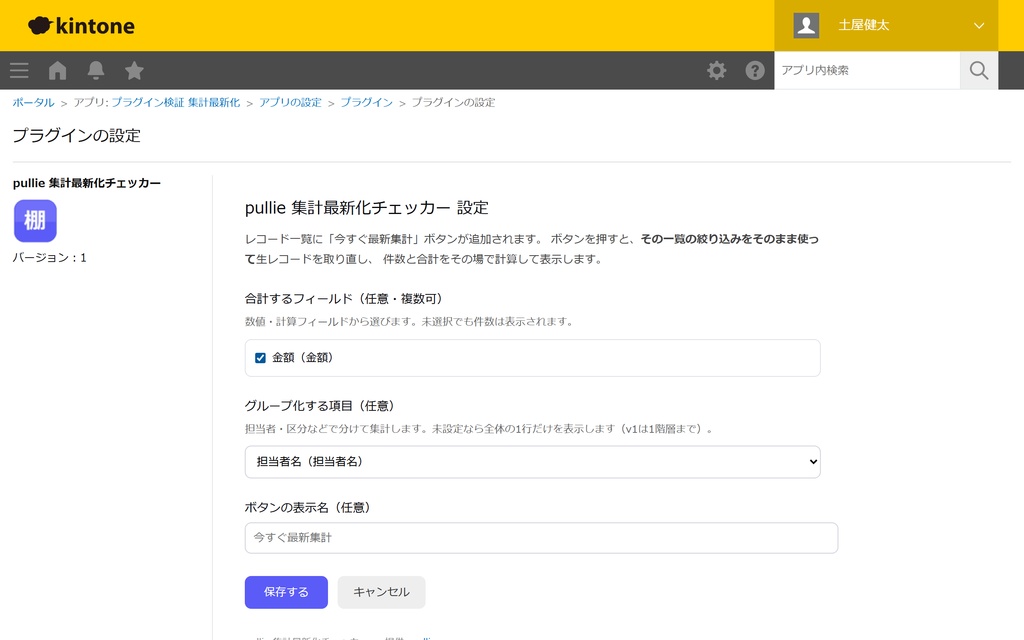Open the 担当者名 group-by dropdown
This screenshot has height=640, width=1024.
pyautogui.click(x=532, y=462)
